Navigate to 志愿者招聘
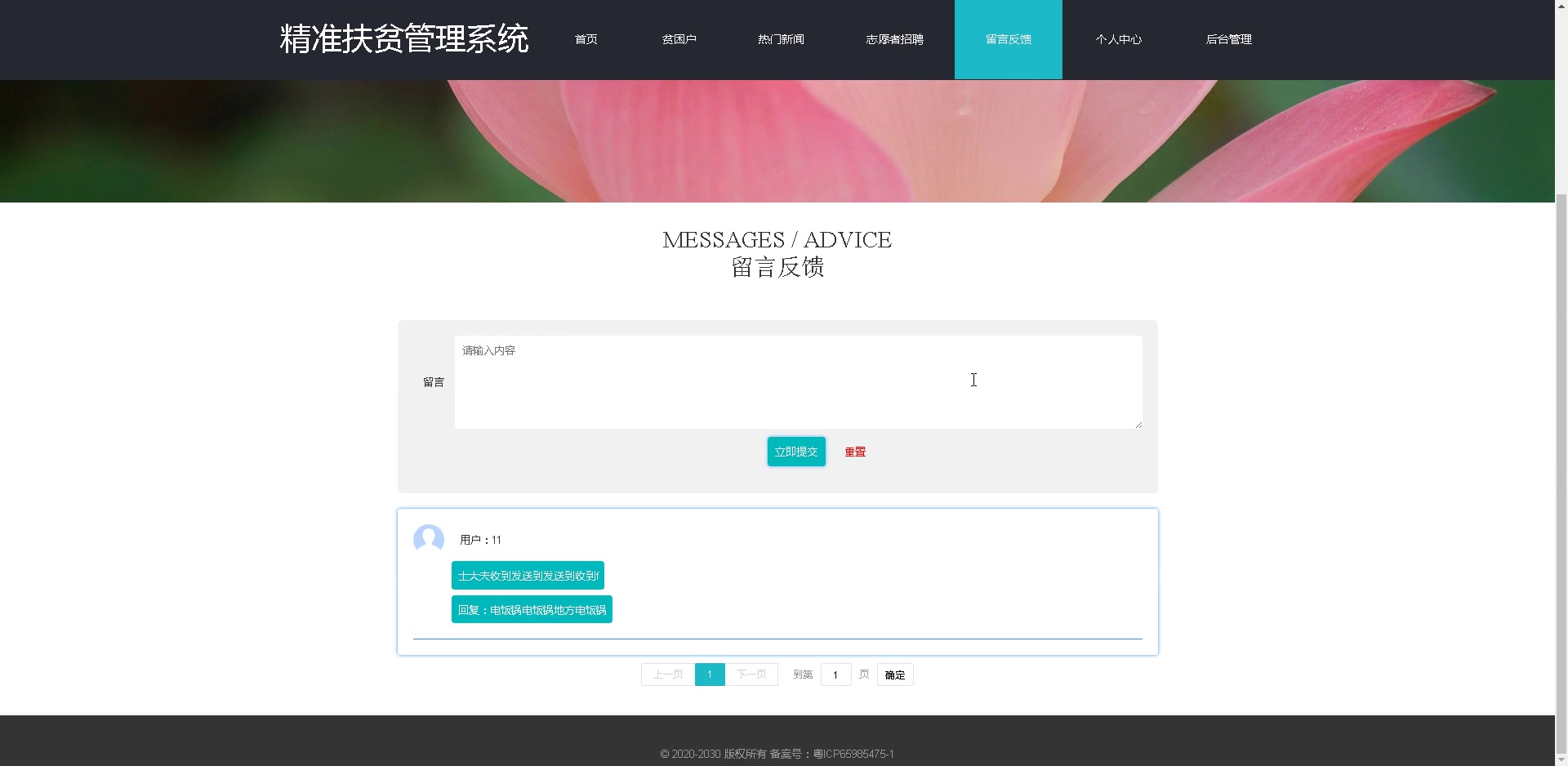The width and height of the screenshot is (1568, 766). click(894, 39)
